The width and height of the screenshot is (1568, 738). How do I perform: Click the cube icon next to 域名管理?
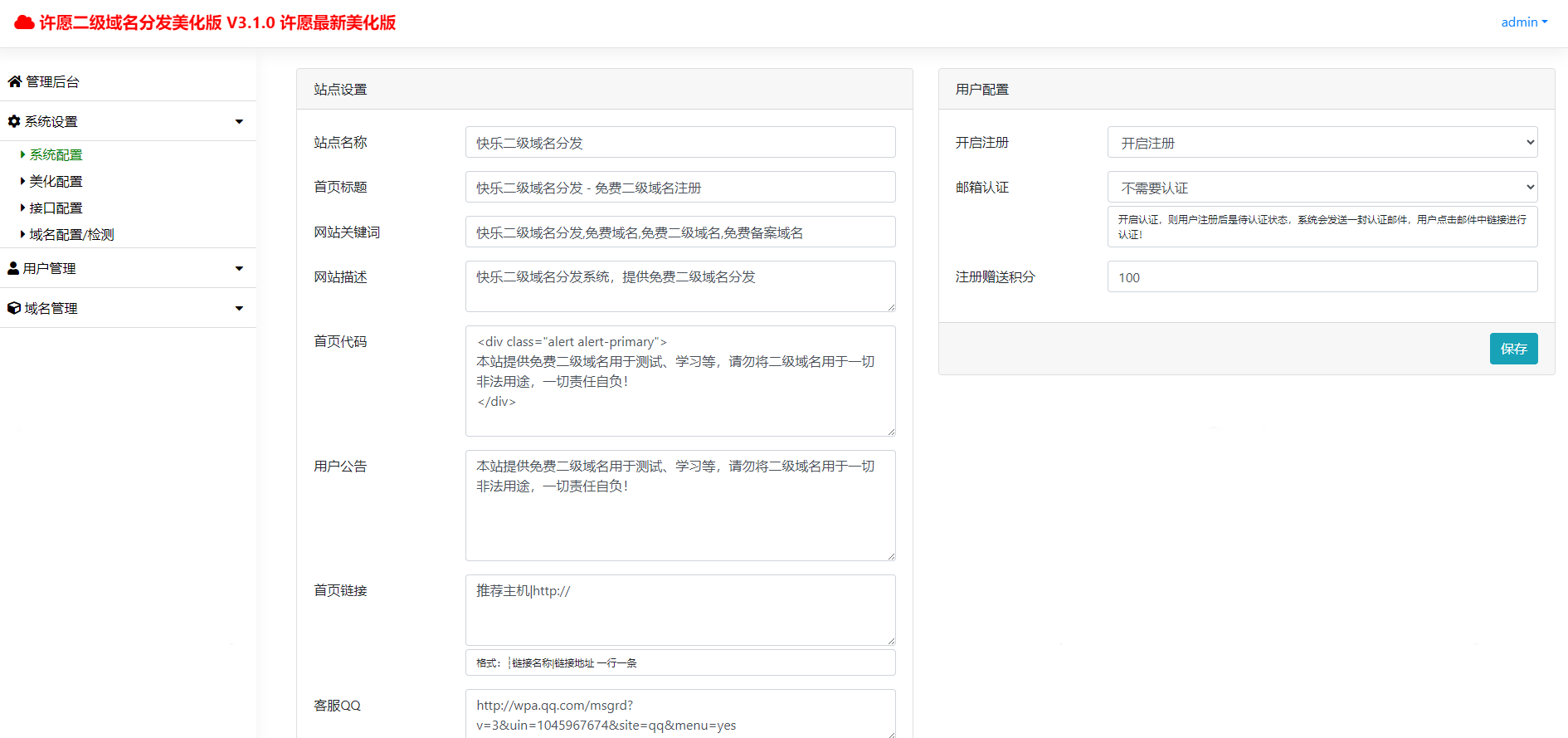click(14, 308)
